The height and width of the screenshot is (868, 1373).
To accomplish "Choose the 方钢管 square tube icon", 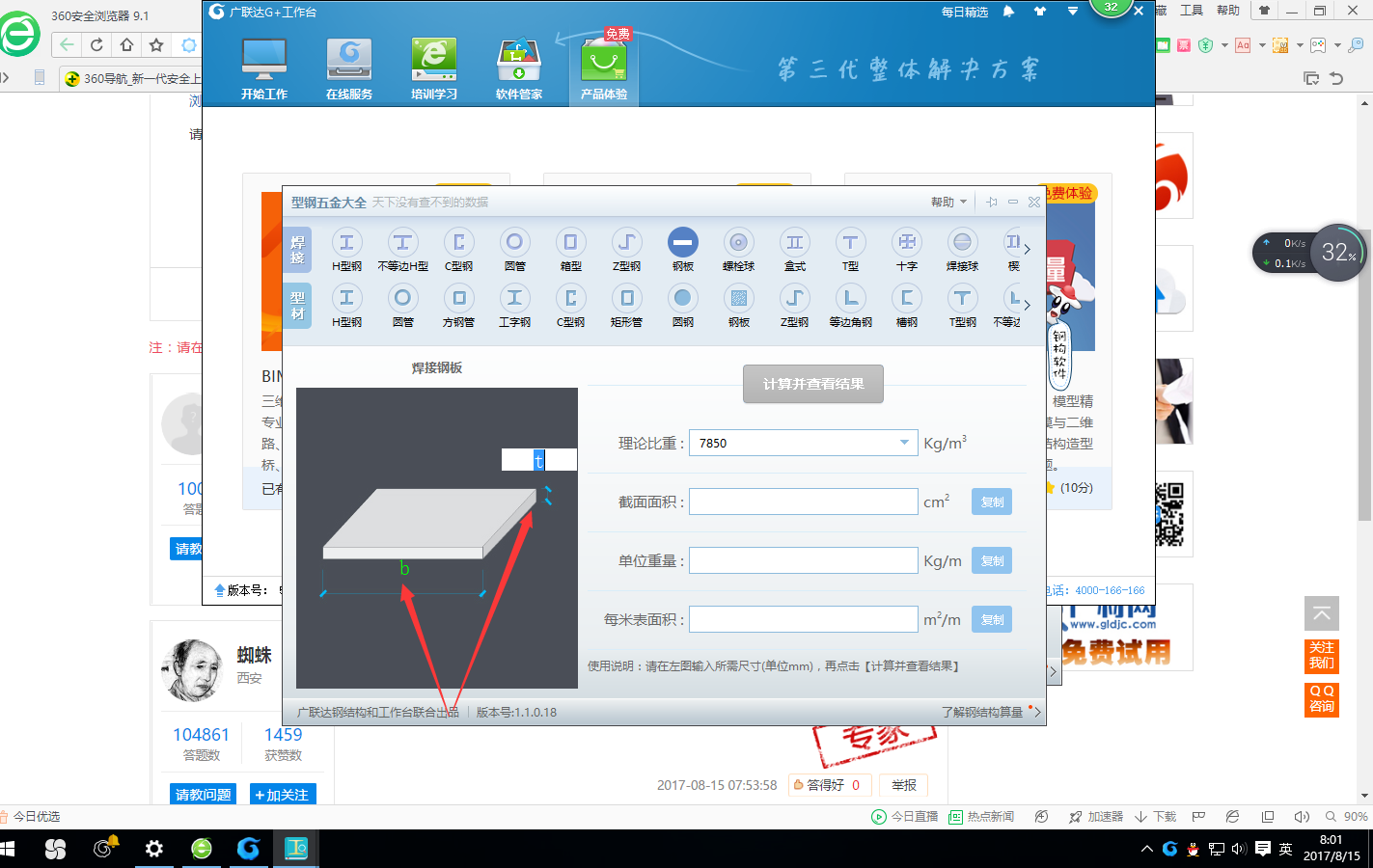I will [x=458, y=306].
